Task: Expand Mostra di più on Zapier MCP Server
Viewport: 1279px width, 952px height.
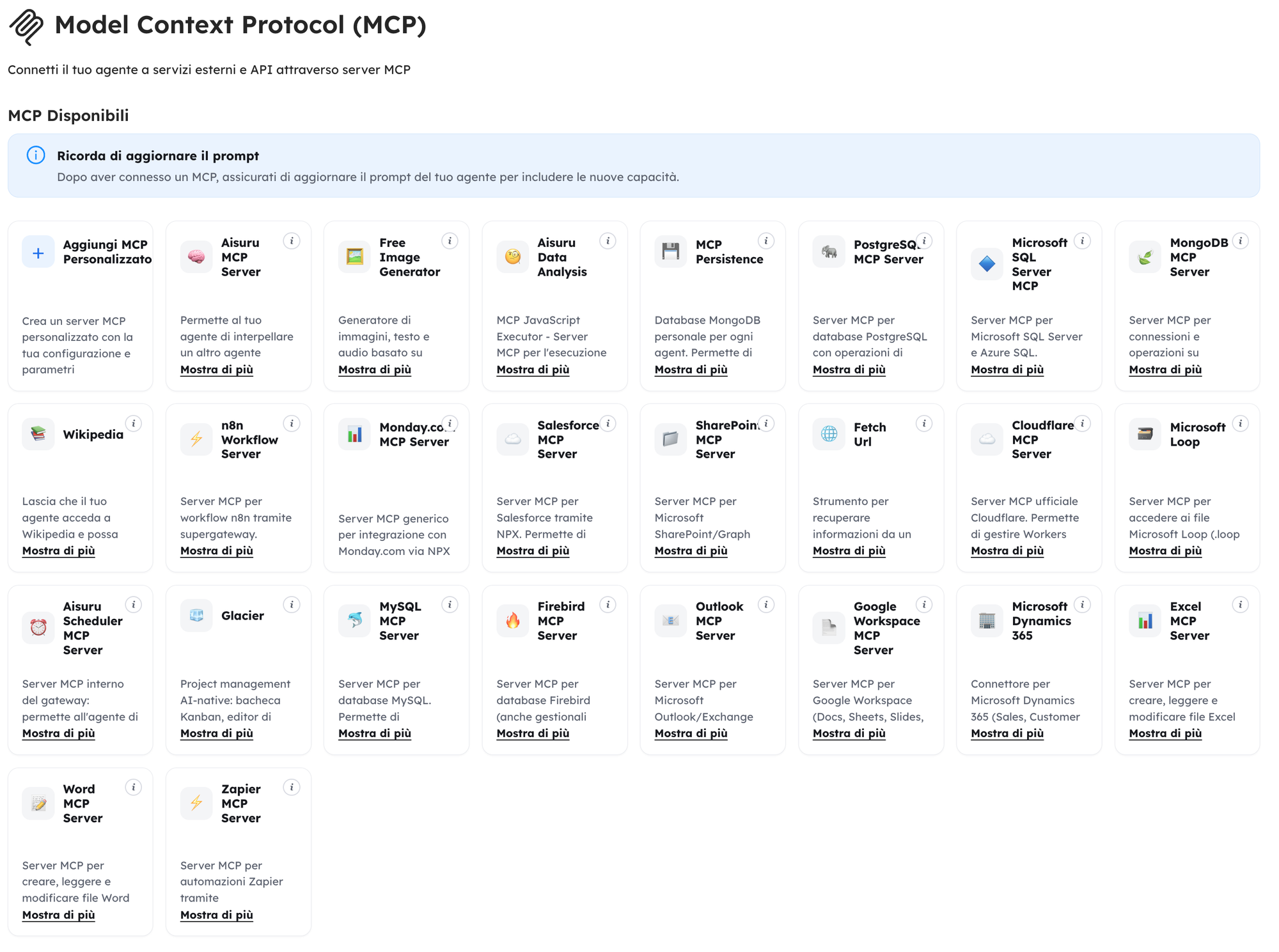Action: click(x=217, y=915)
